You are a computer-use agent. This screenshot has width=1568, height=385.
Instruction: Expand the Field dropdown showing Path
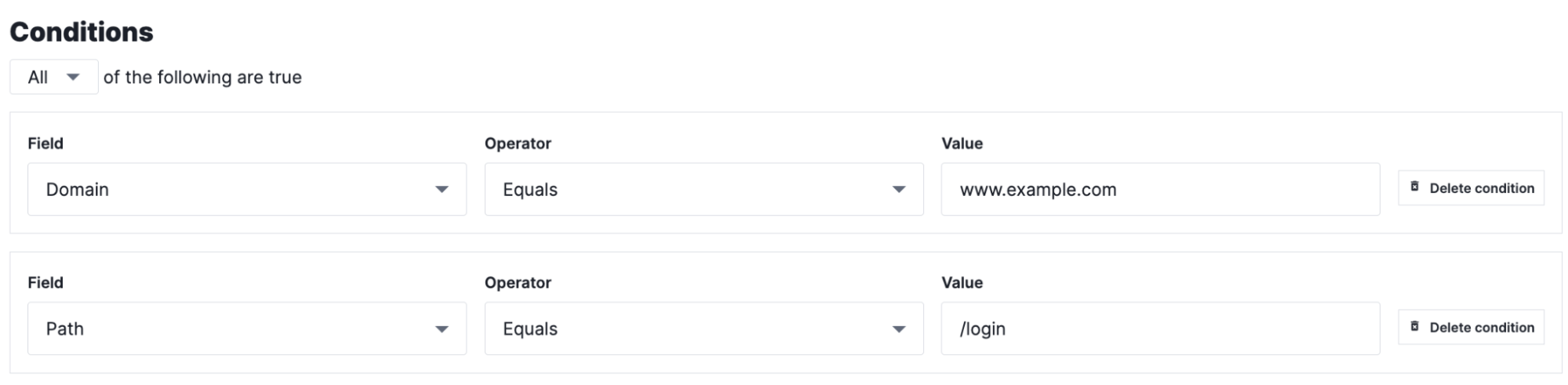click(x=246, y=329)
